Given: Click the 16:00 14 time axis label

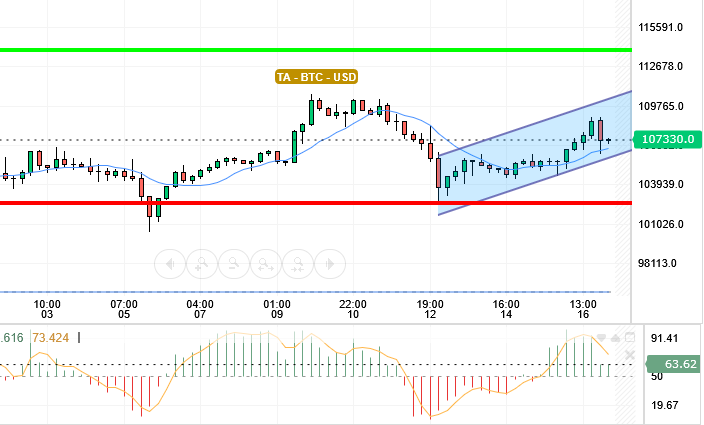Looking at the screenshot, I should (506, 309).
